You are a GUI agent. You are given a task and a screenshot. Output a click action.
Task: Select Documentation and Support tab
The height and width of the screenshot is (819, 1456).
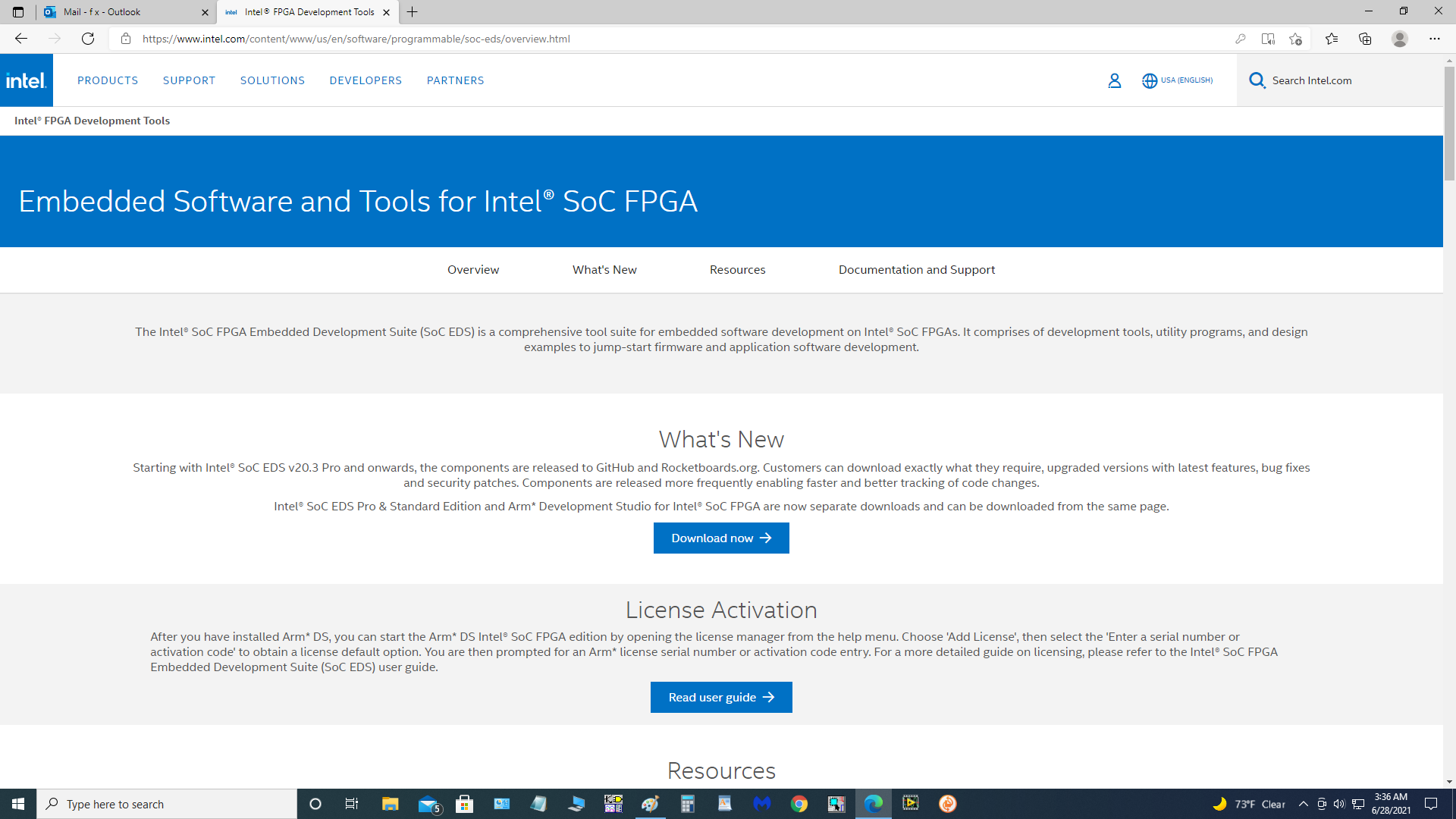coord(916,270)
